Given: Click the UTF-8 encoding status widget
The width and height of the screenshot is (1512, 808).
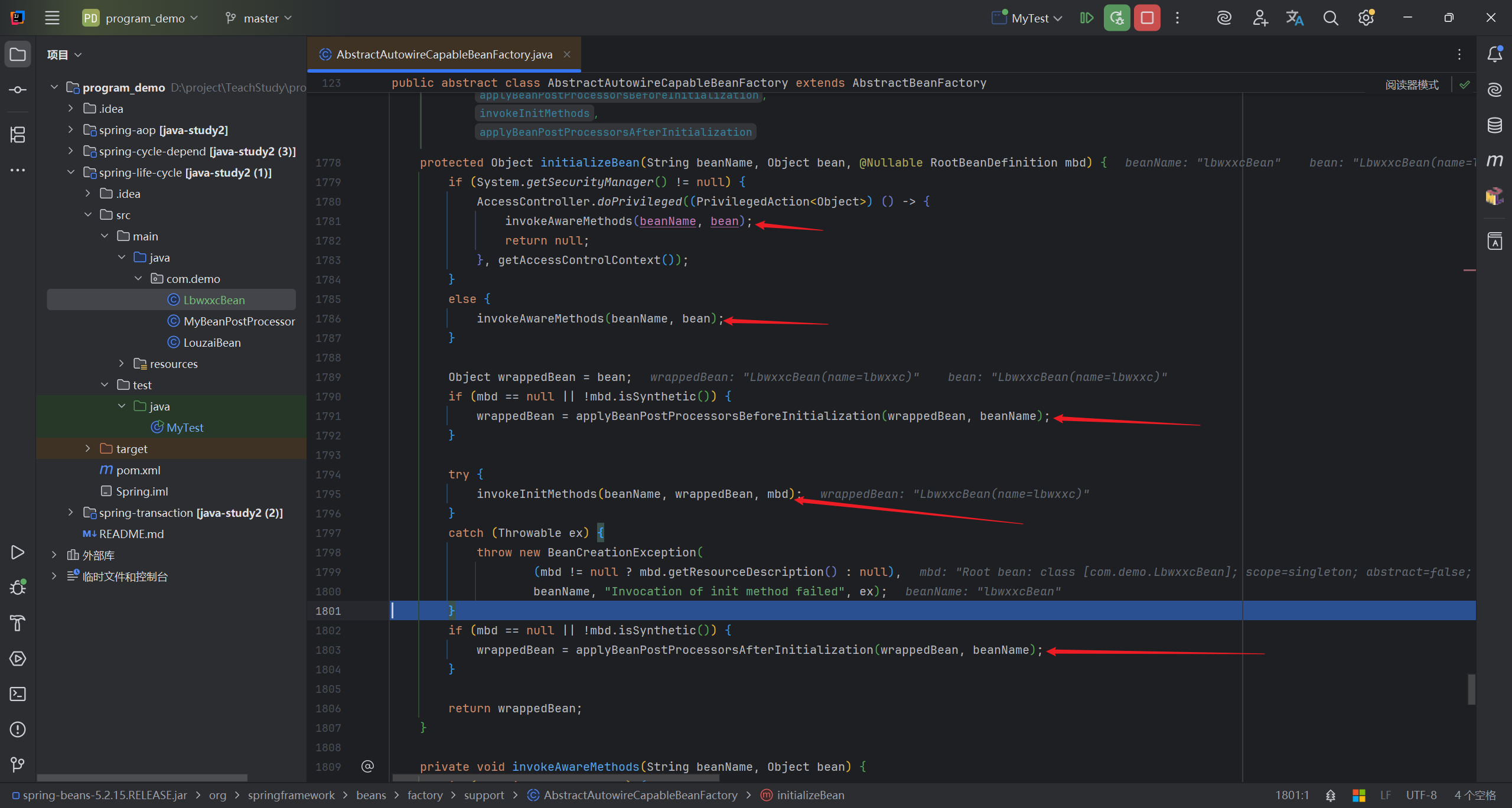Looking at the screenshot, I should [x=1420, y=795].
